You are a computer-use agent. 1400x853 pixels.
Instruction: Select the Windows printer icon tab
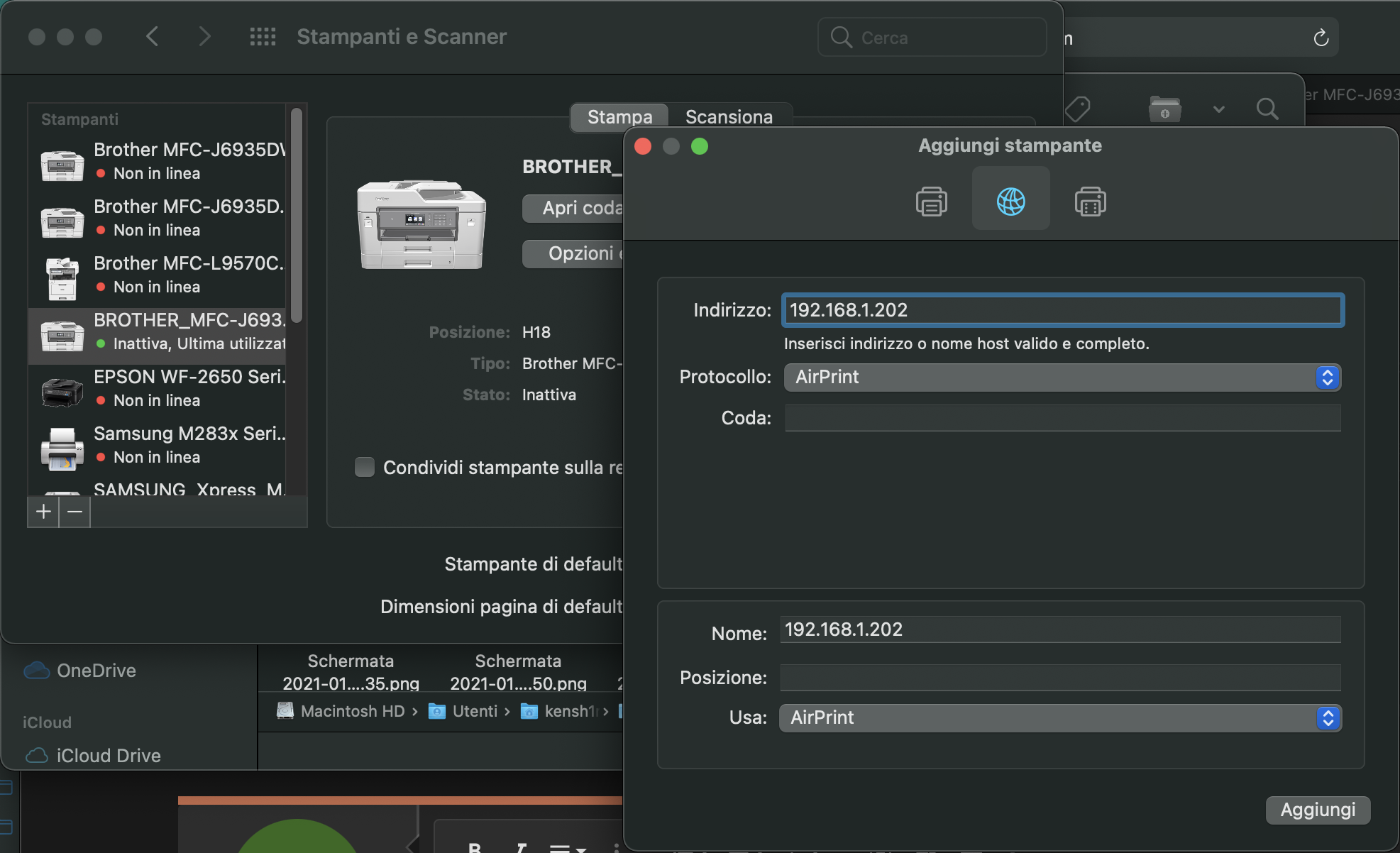1090,202
